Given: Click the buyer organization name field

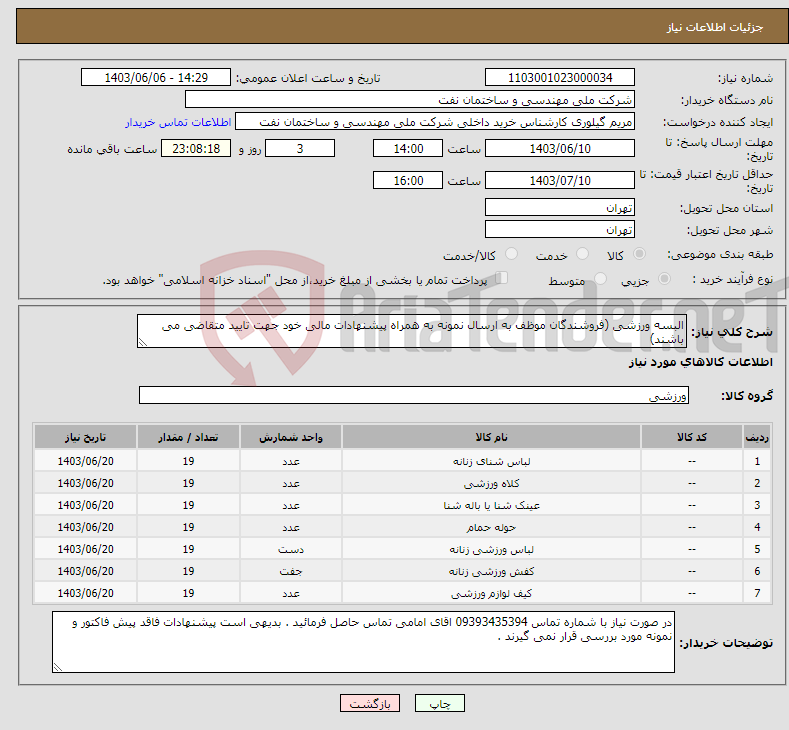Looking at the screenshot, I should click(x=410, y=100).
